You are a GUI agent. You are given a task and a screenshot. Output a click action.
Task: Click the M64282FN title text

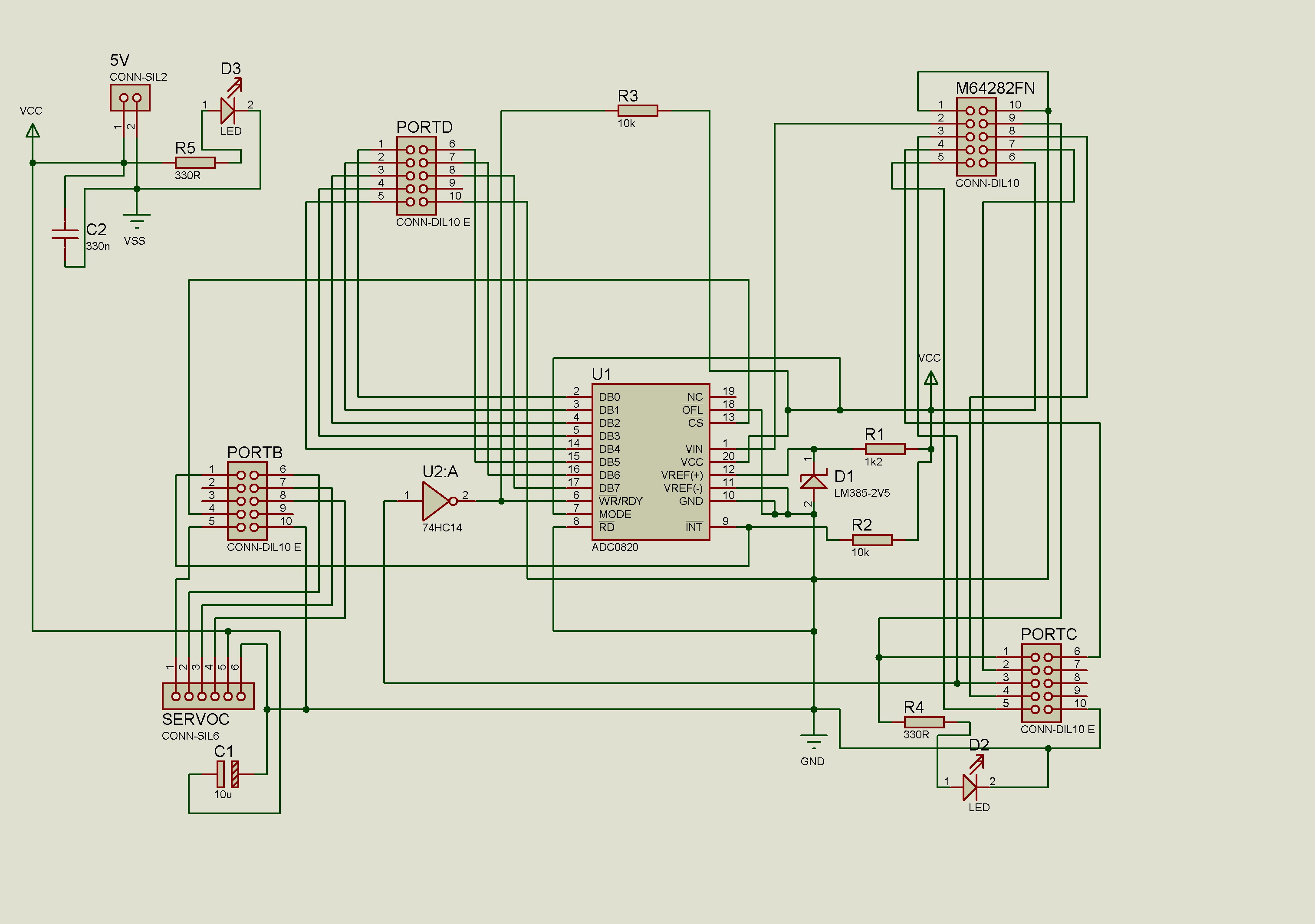(996, 88)
